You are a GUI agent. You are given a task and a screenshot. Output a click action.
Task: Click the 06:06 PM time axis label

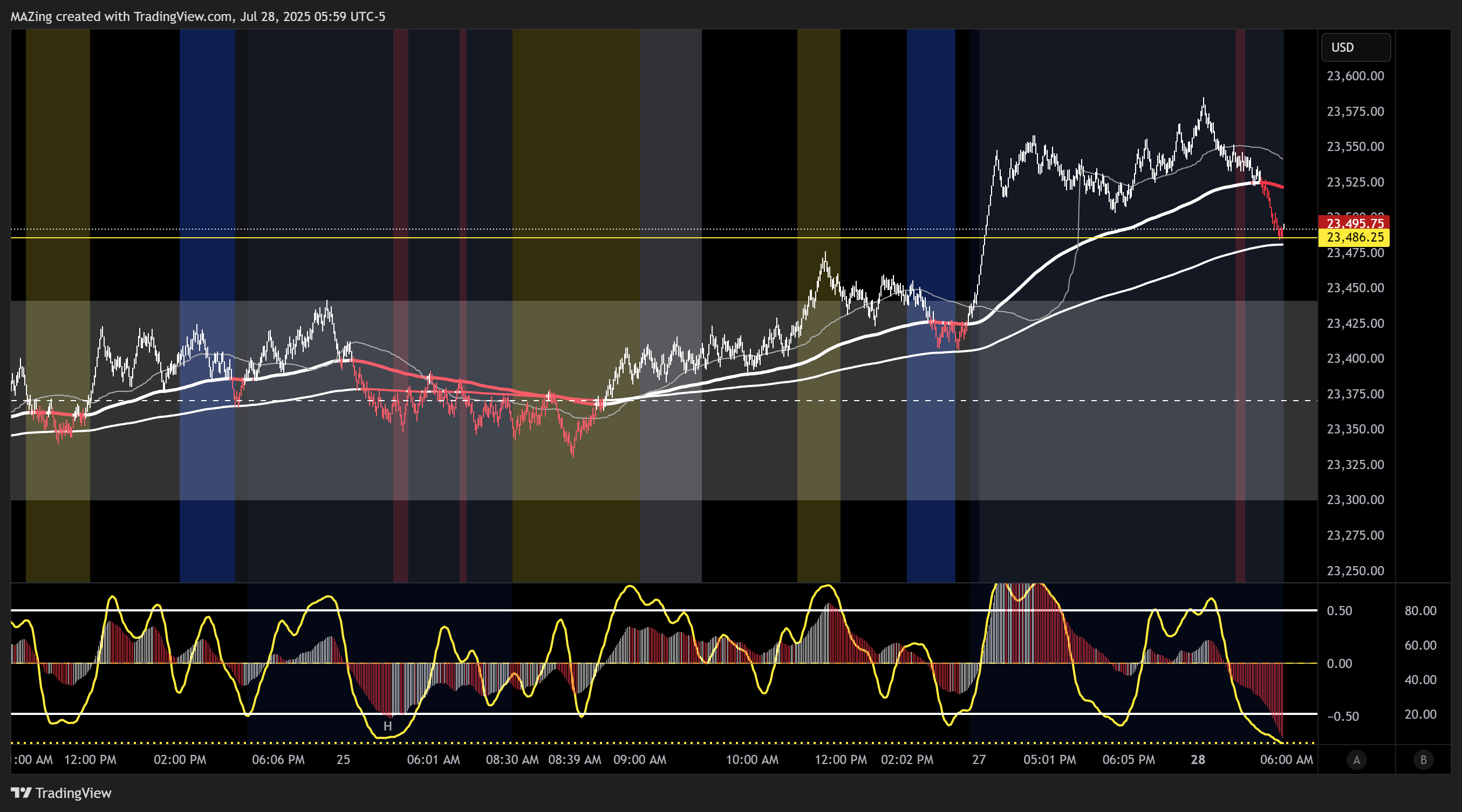pos(278,760)
